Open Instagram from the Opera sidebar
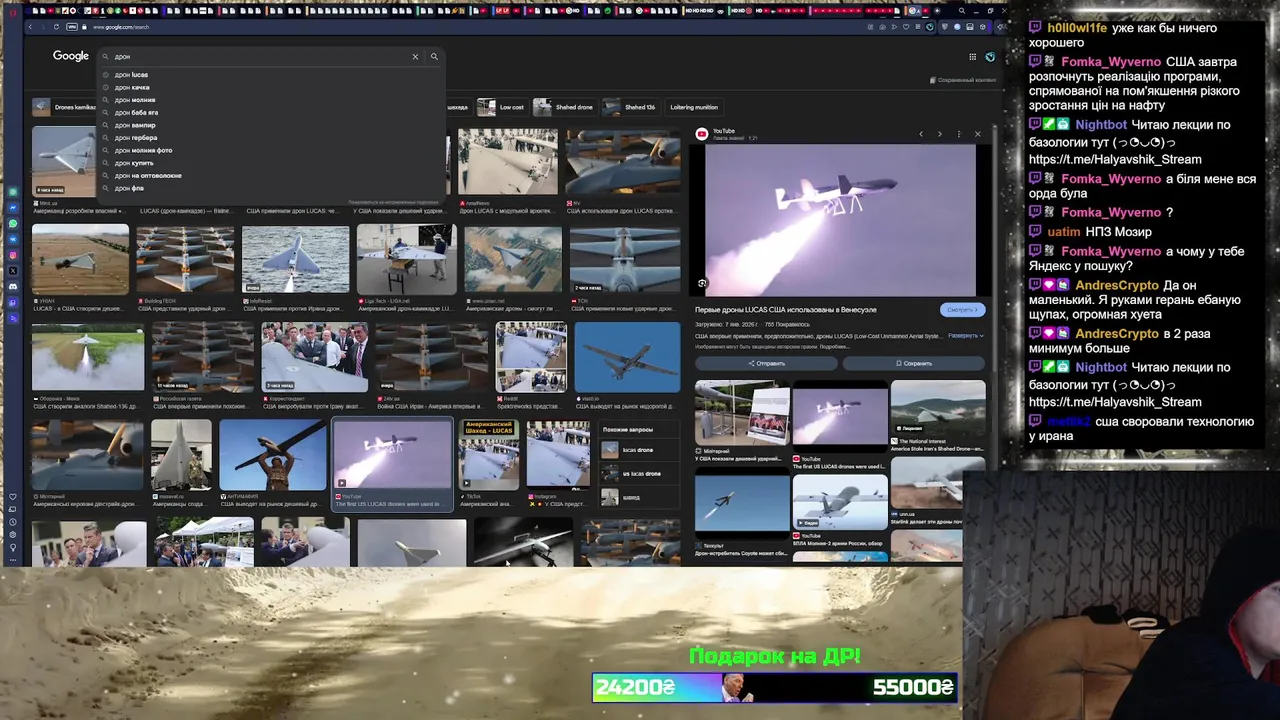1280x720 pixels. click(x=13, y=255)
